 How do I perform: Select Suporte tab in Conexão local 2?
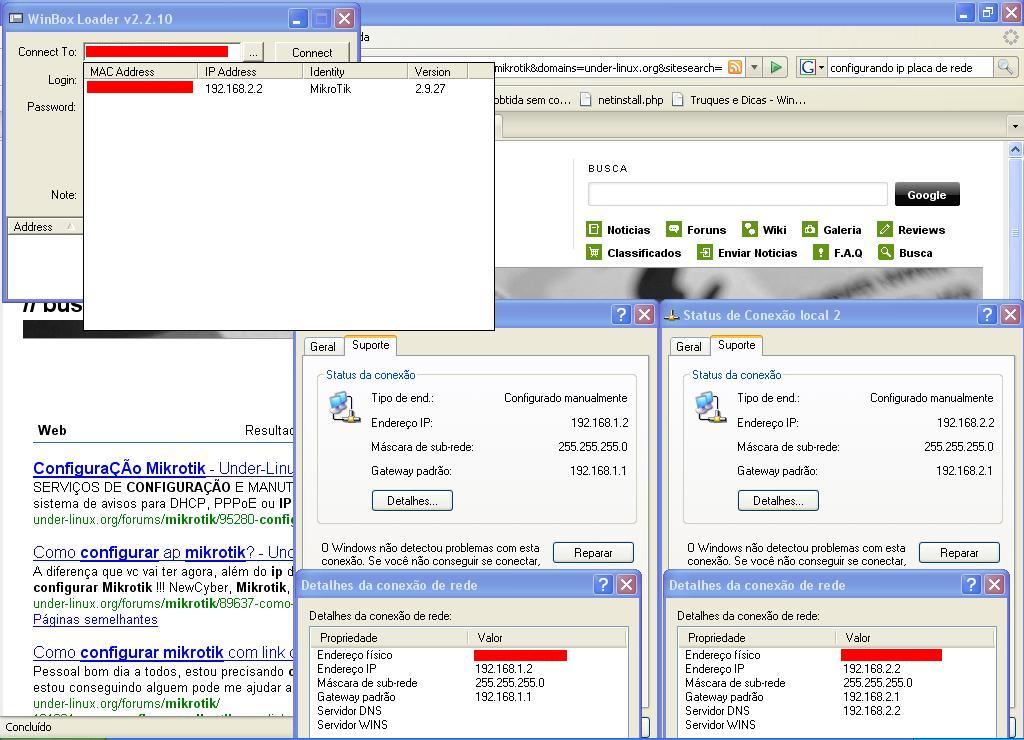(x=736, y=345)
